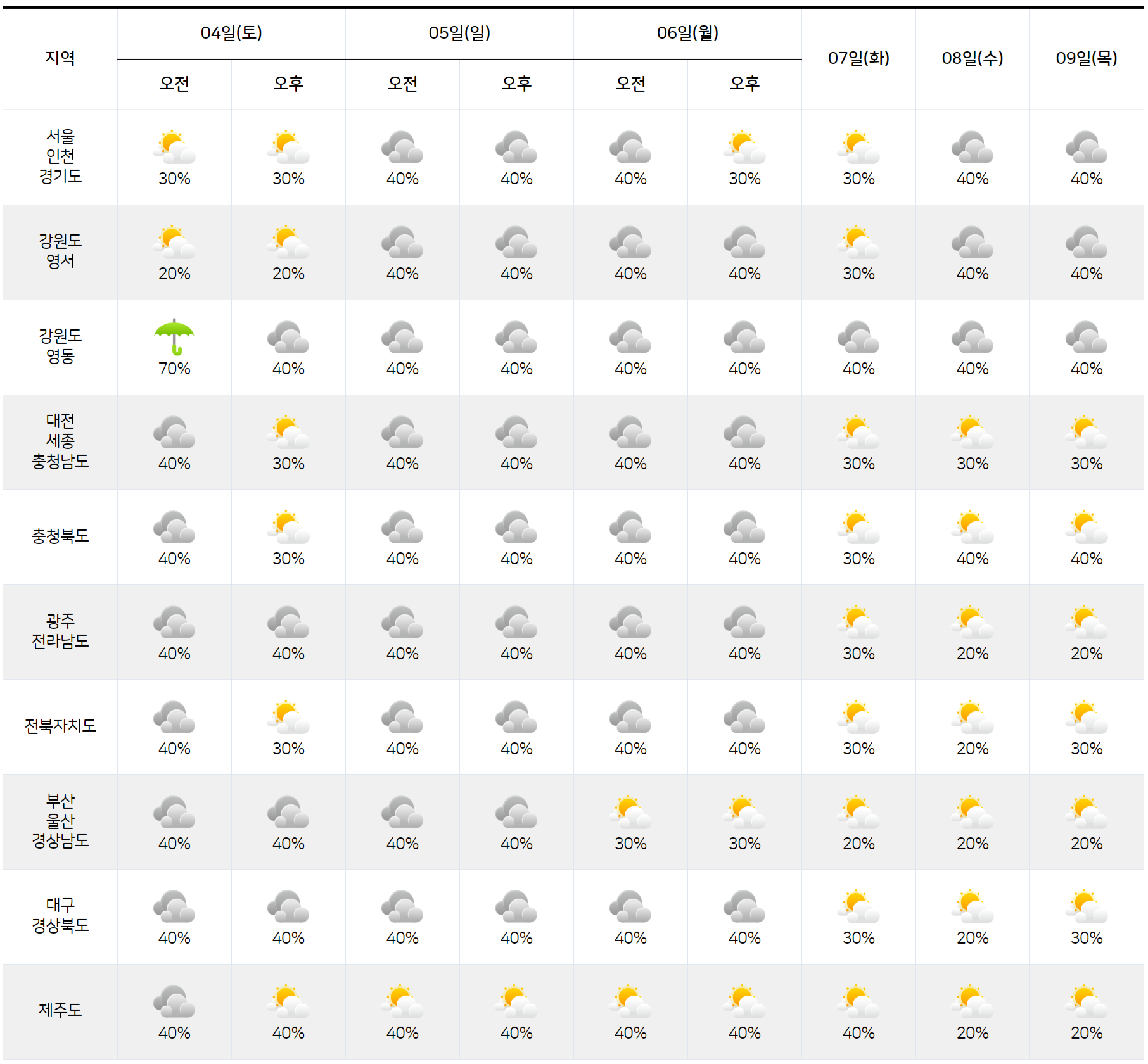Click 제주도 04일 오전 cloudy icon
This screenshot has width=1148, height=1064.
click(174, 1001)
